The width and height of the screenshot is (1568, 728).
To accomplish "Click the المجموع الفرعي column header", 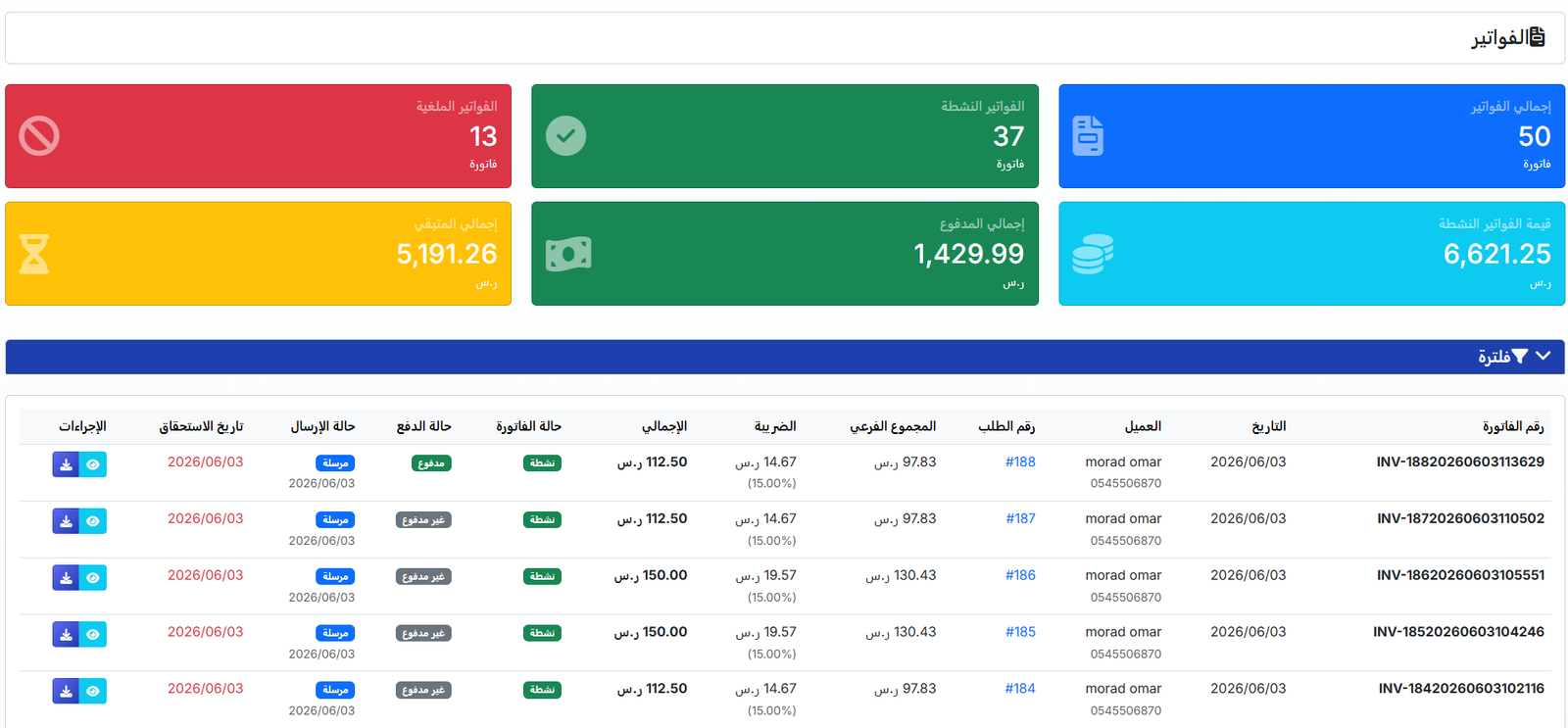I will point(893,426).
